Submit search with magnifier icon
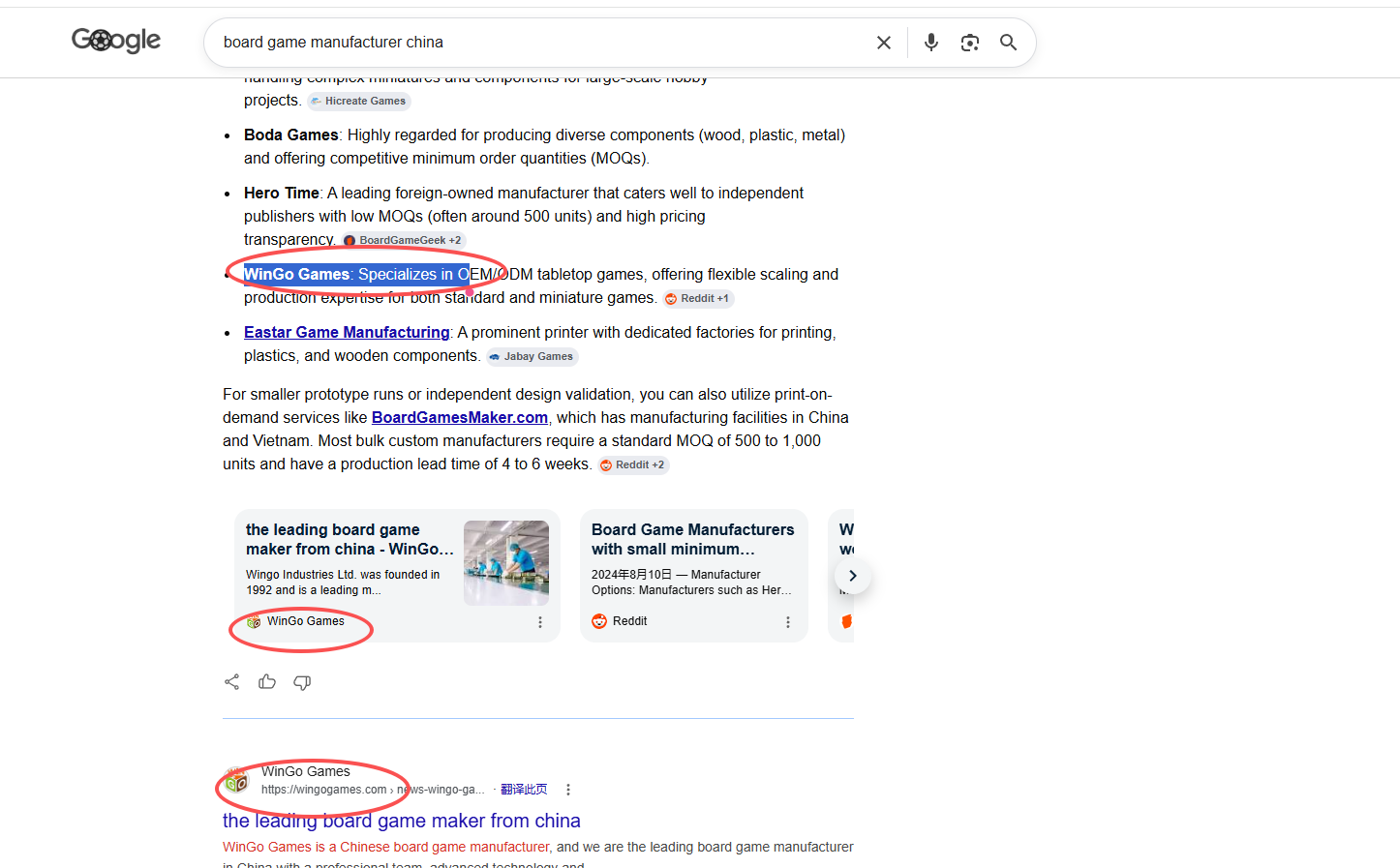1400x868 pixels. (1008, 43)
